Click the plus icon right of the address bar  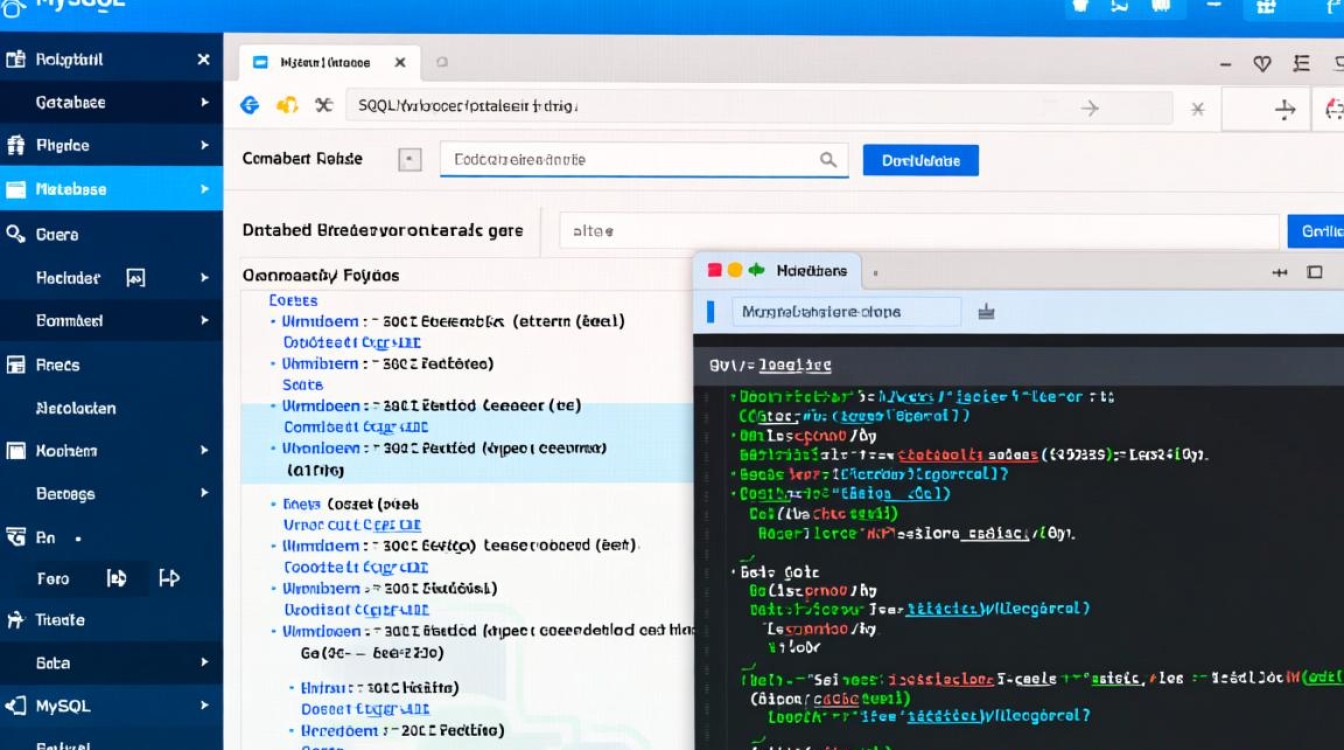(1285, 109)
